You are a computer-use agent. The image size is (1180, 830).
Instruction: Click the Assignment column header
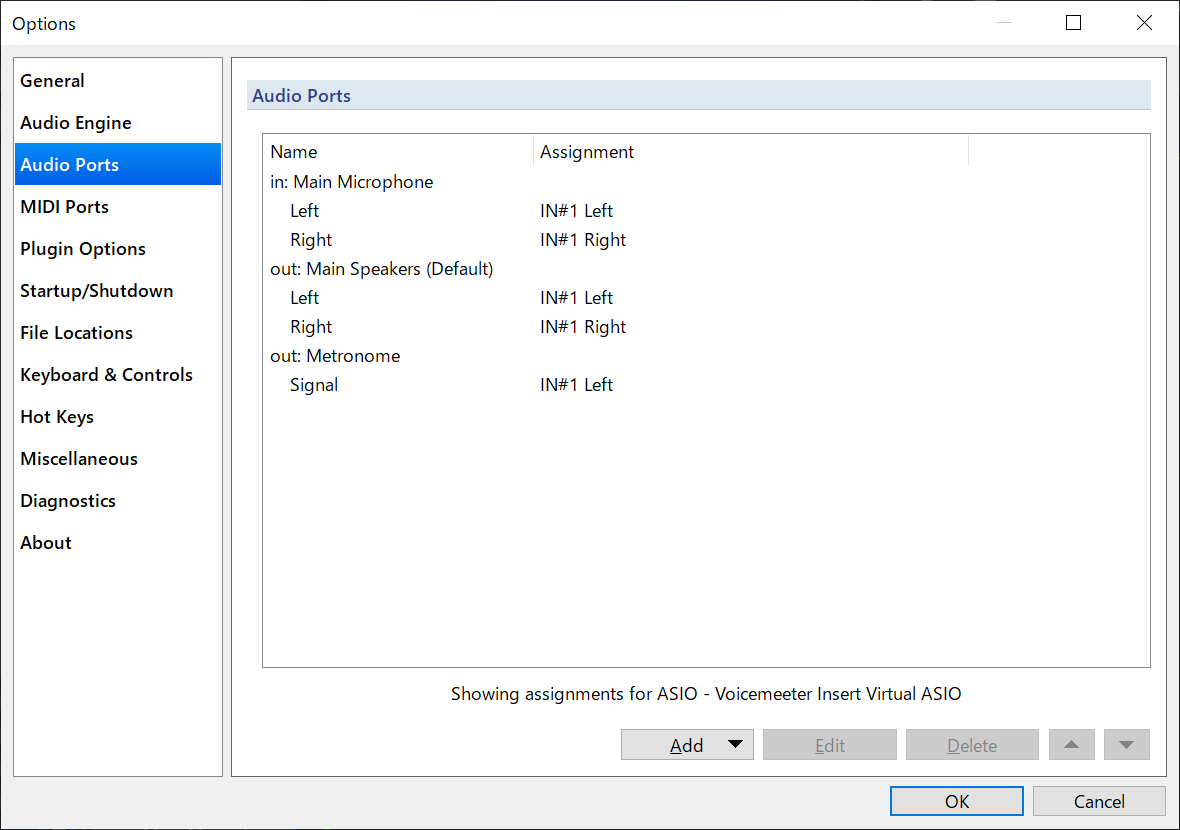tap(587, 152)
